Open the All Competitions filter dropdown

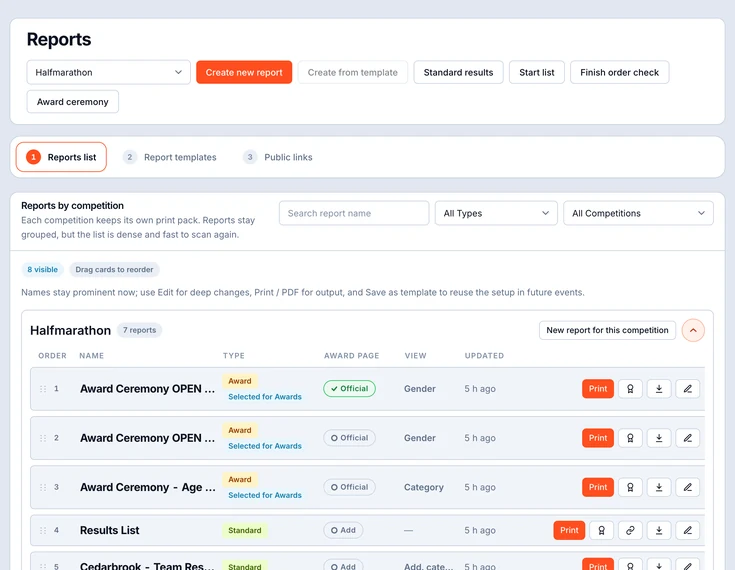tap(638, 213)
